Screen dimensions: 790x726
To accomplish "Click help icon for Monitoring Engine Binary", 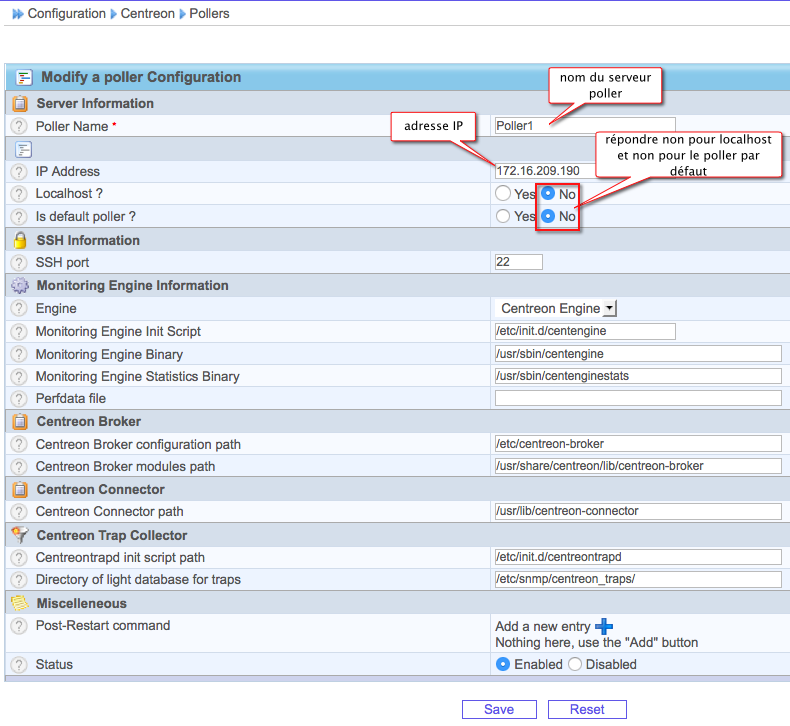I will (x=19, y=354).
